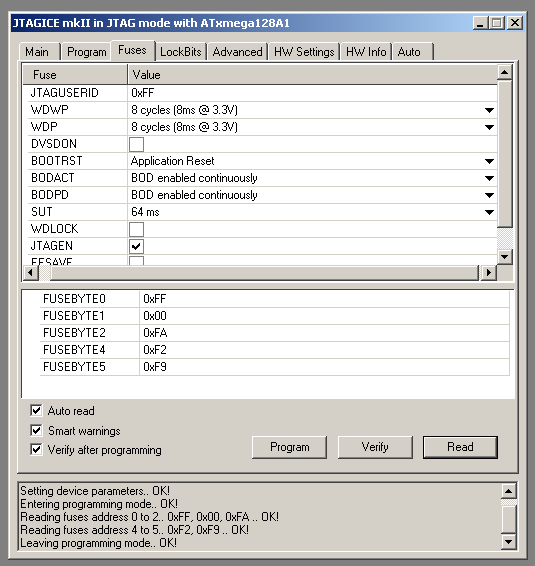Click the '64 ms' SUT value
This screenshot has width=535, height=566.
pyautogui.click(x=145, y=212)
